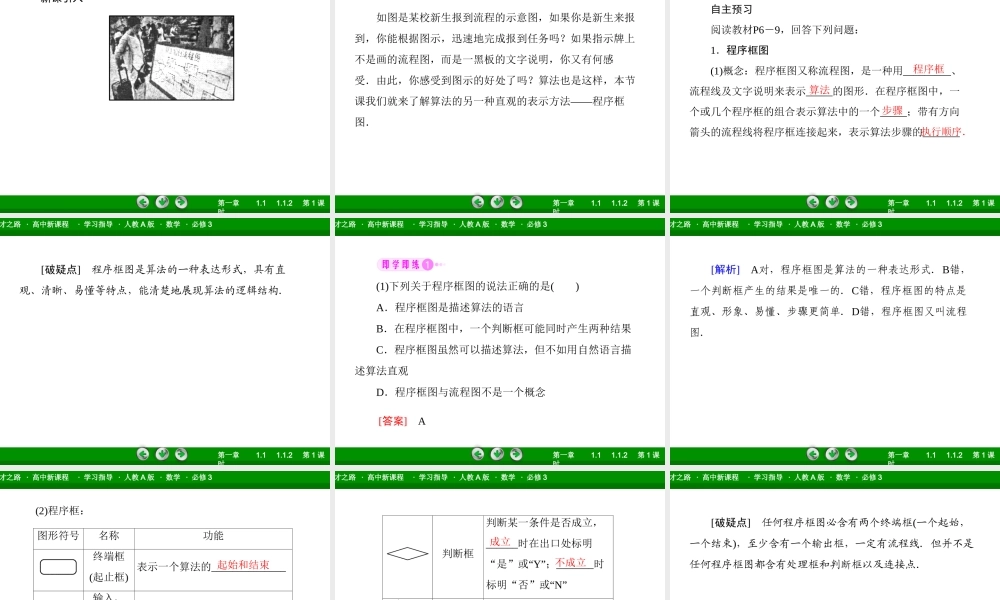Click the back arrow on the top-left slide
The image size is (1000, 600).
143,202
